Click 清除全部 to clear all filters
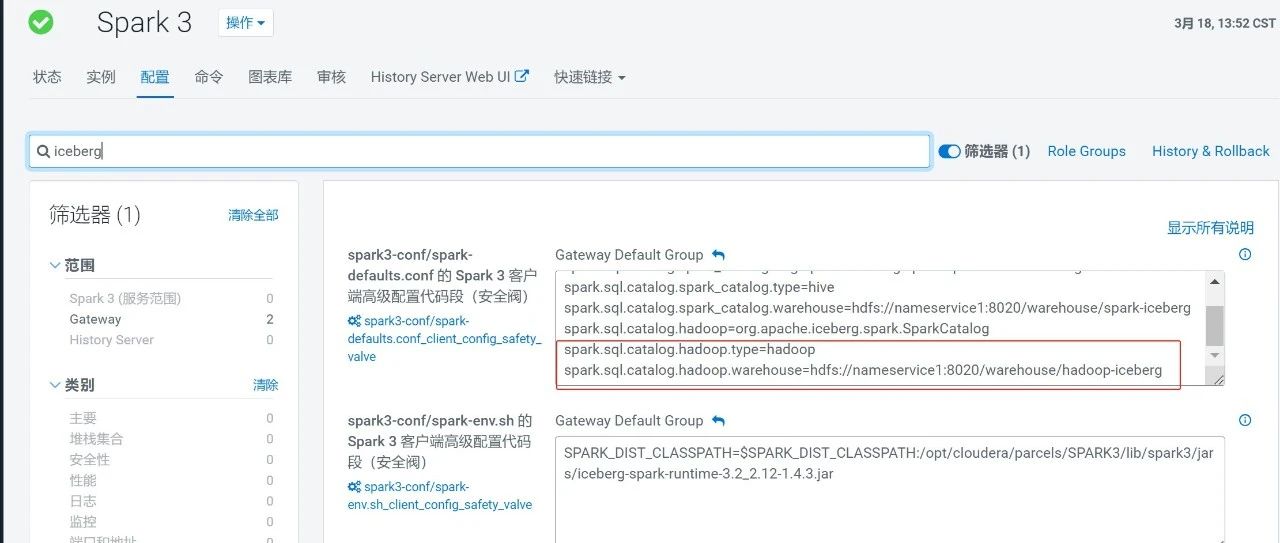The height and width of the screenshot is (543, 1280). (253, 215)
